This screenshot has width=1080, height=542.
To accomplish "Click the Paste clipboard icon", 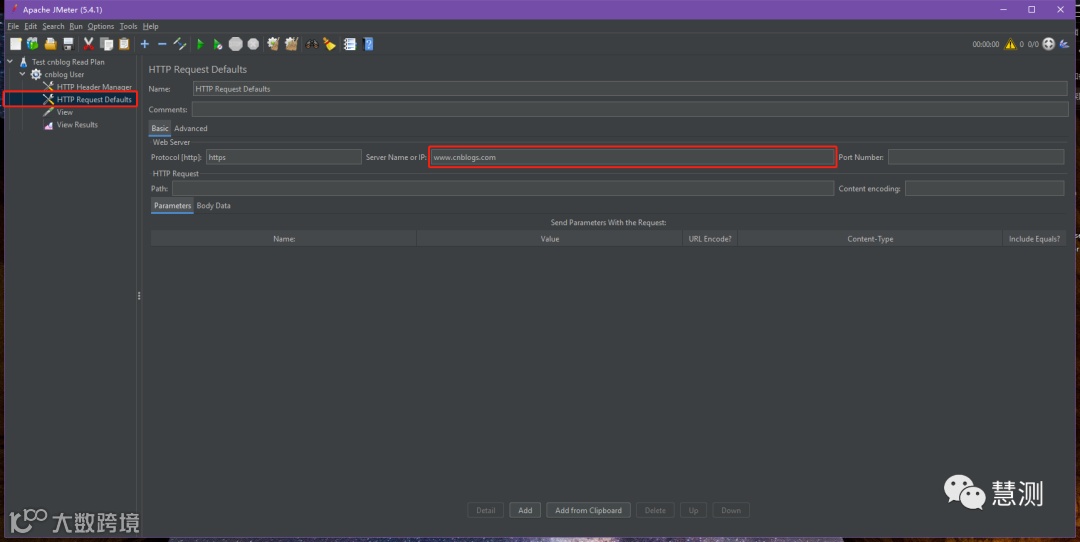I will pos(124,44).
